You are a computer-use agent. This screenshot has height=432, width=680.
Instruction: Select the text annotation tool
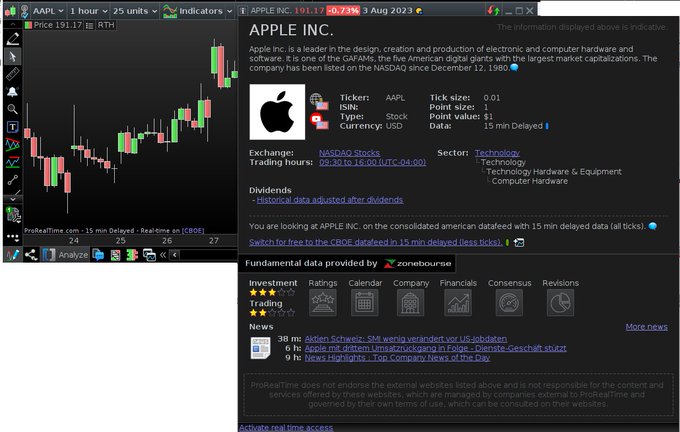(13, 127)
